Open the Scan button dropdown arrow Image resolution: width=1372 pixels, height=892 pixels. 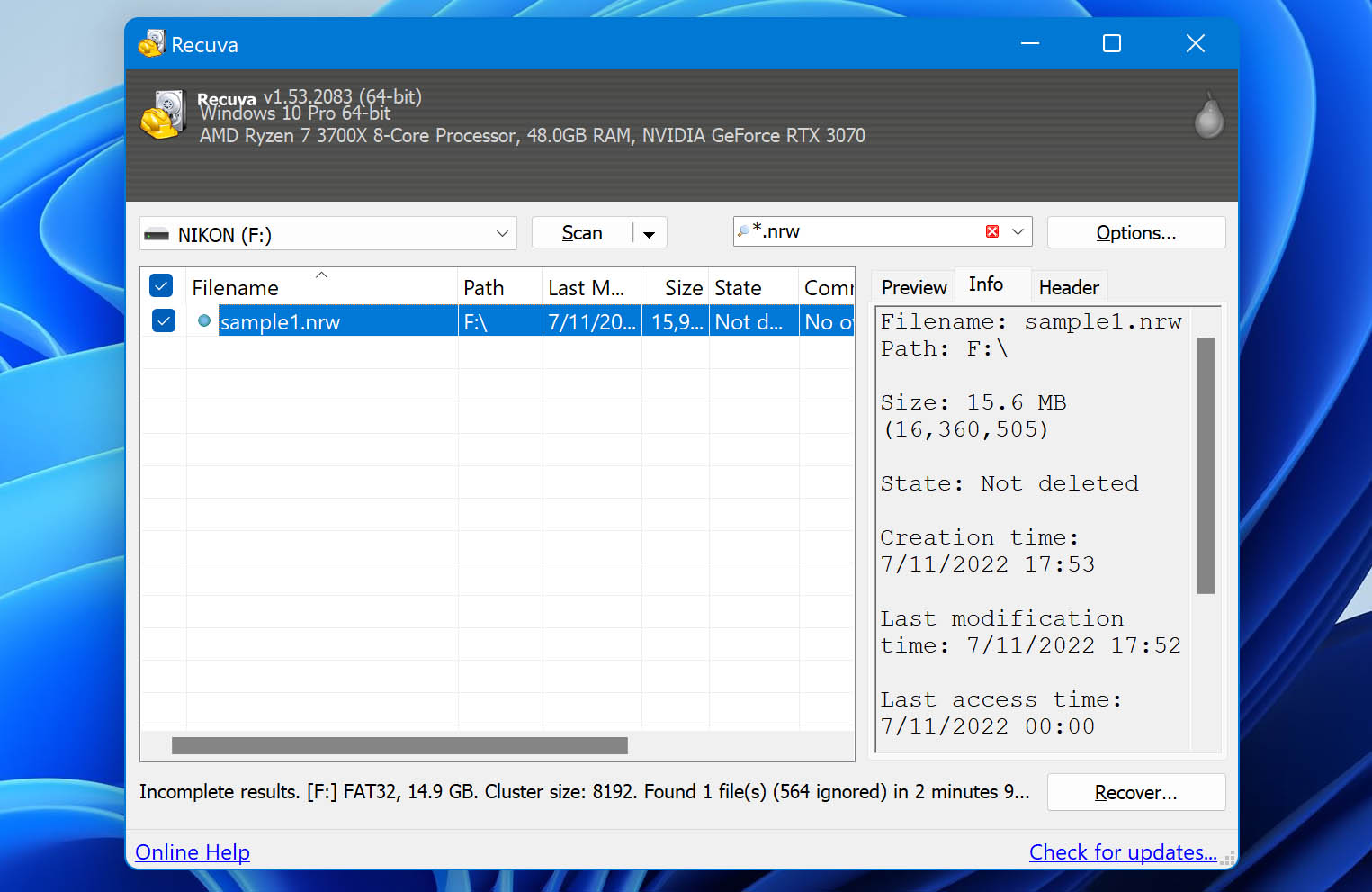[x=649, y=234]
